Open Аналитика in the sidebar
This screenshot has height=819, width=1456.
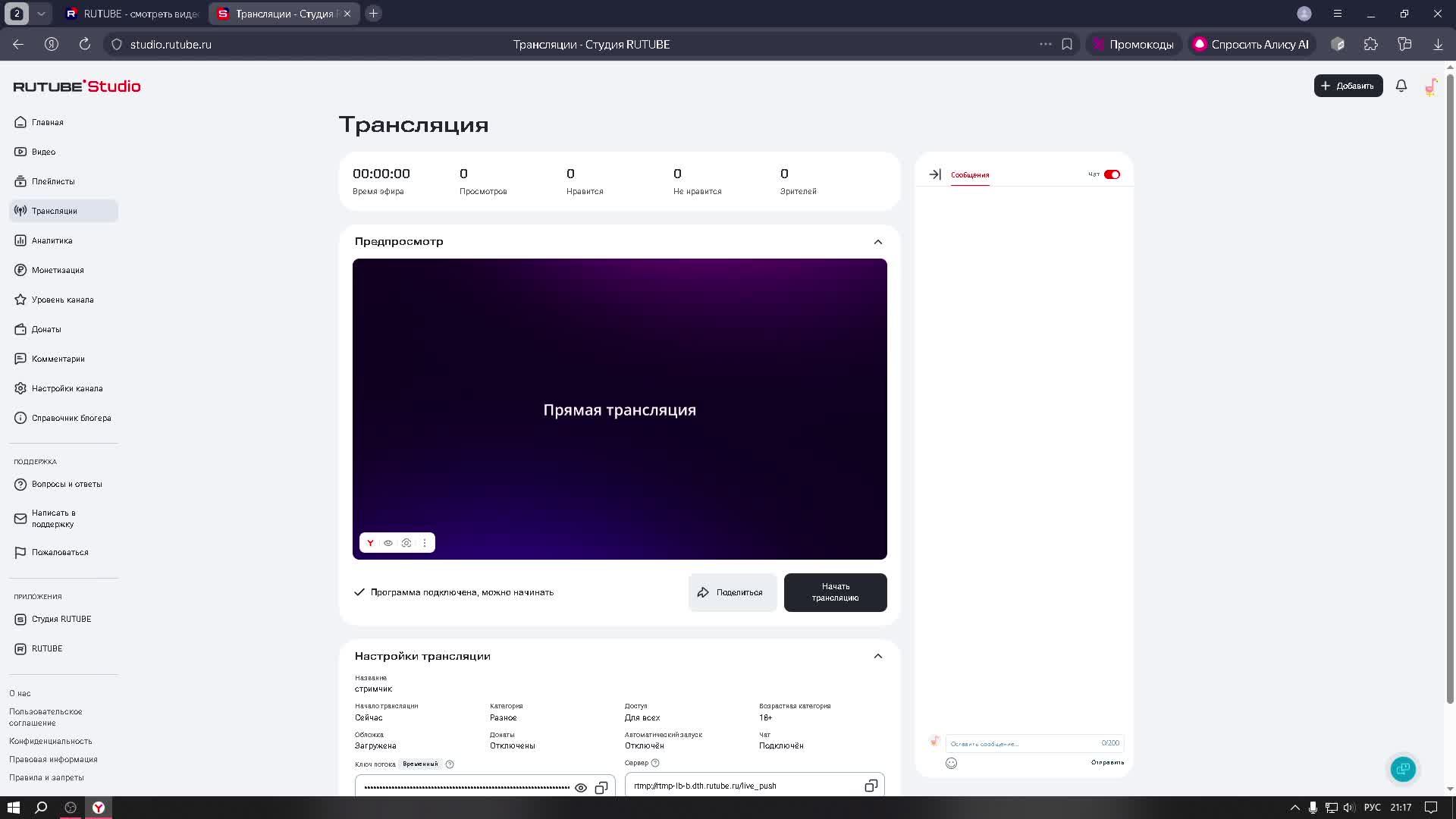52,240
